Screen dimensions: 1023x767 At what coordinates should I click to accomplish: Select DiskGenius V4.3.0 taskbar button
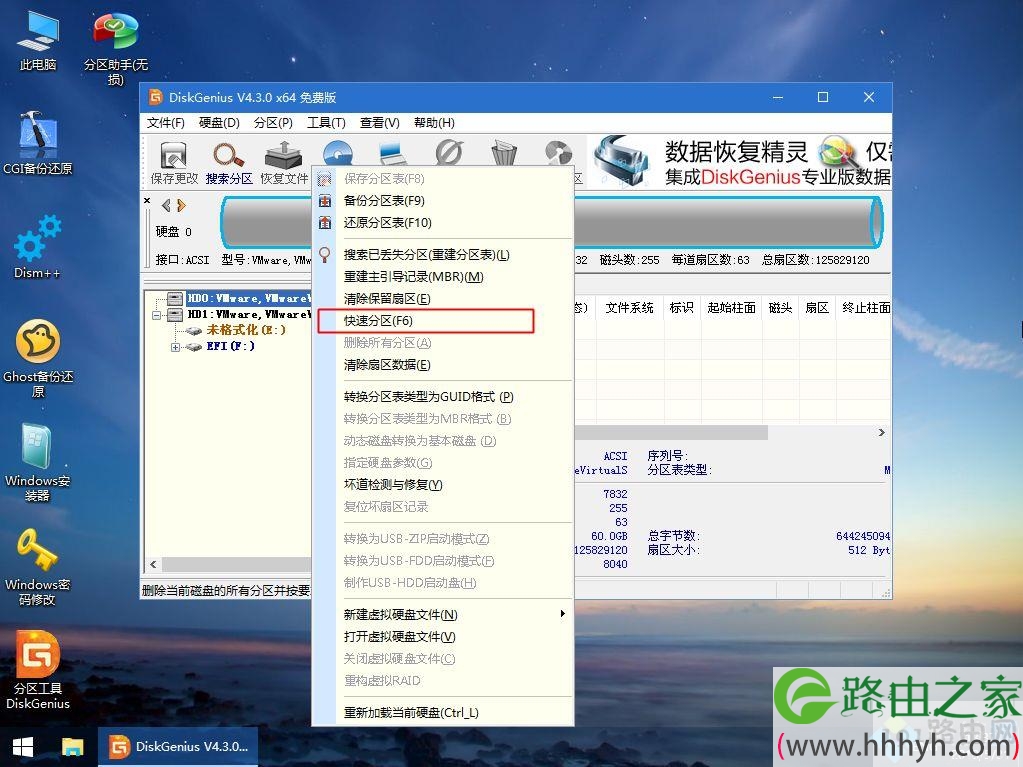(x=178, y=747)
